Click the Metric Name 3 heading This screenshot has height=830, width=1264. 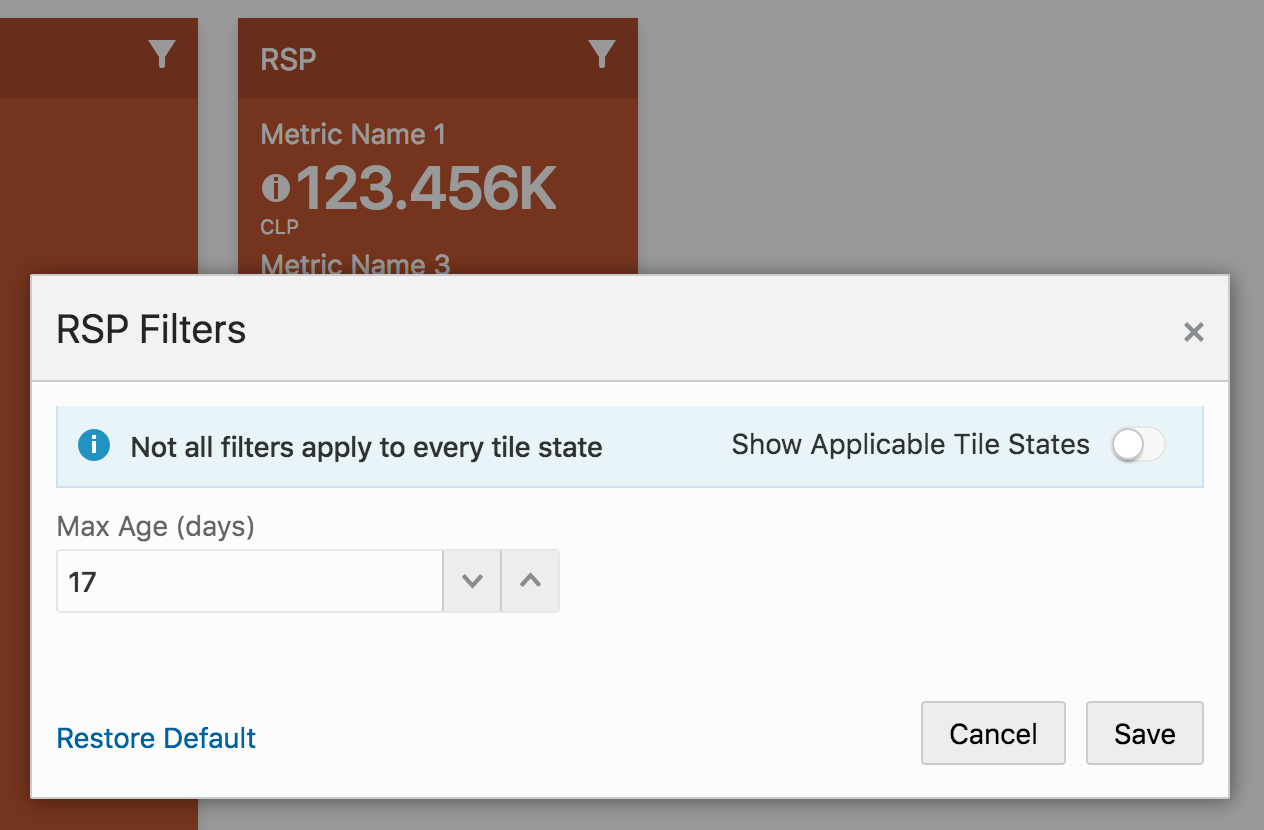click(355, 264)
